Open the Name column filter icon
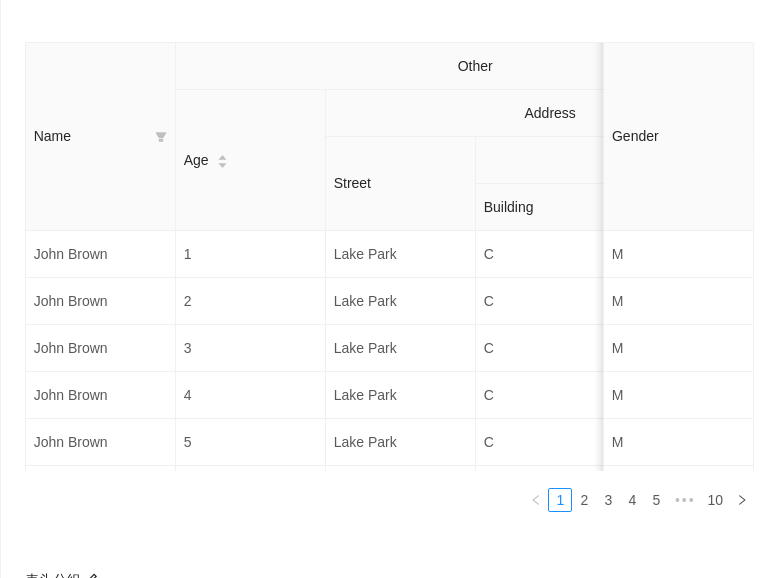This screenshot has width=777, height=578. pyautogui.click(x=161, y=137)
